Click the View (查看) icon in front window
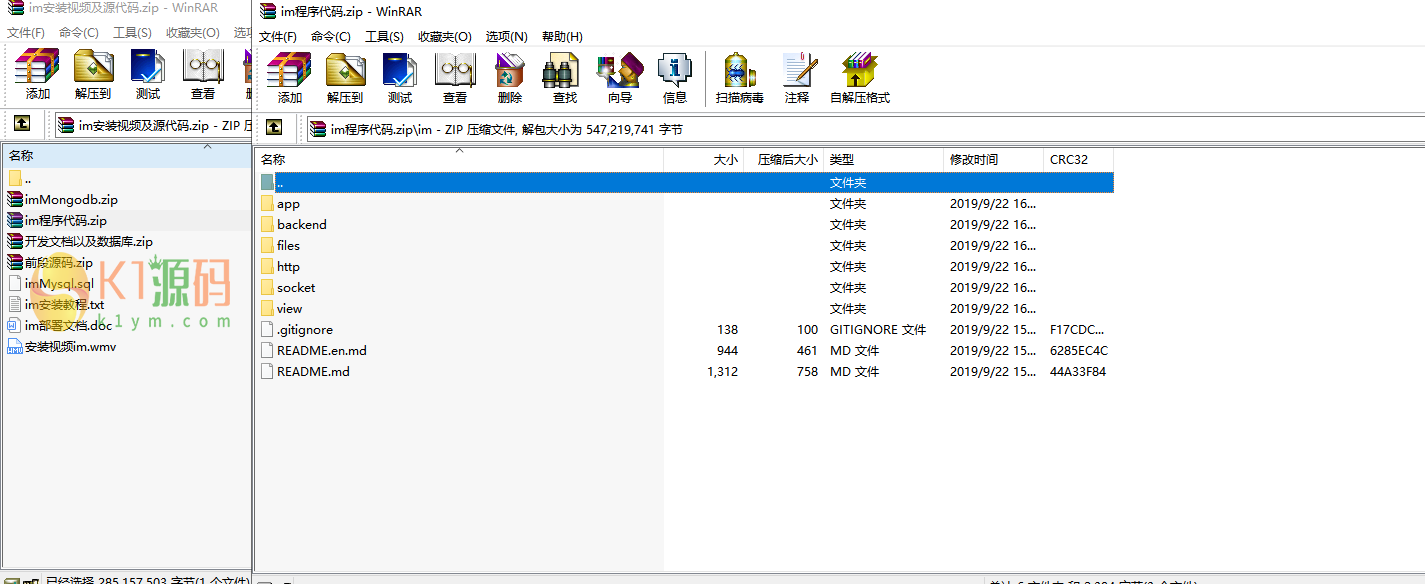The width and height of the screenshot is (1425, 584). coord(455,78)
